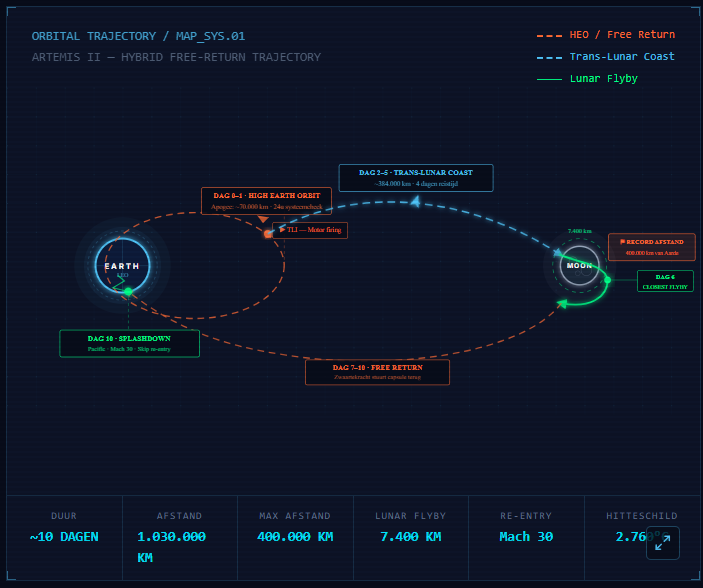Click the 1.030.000 KM distance value
Image resolution: width=703 pixels, height=588 pixels.
pyautogui.click(x=172, y=547)
